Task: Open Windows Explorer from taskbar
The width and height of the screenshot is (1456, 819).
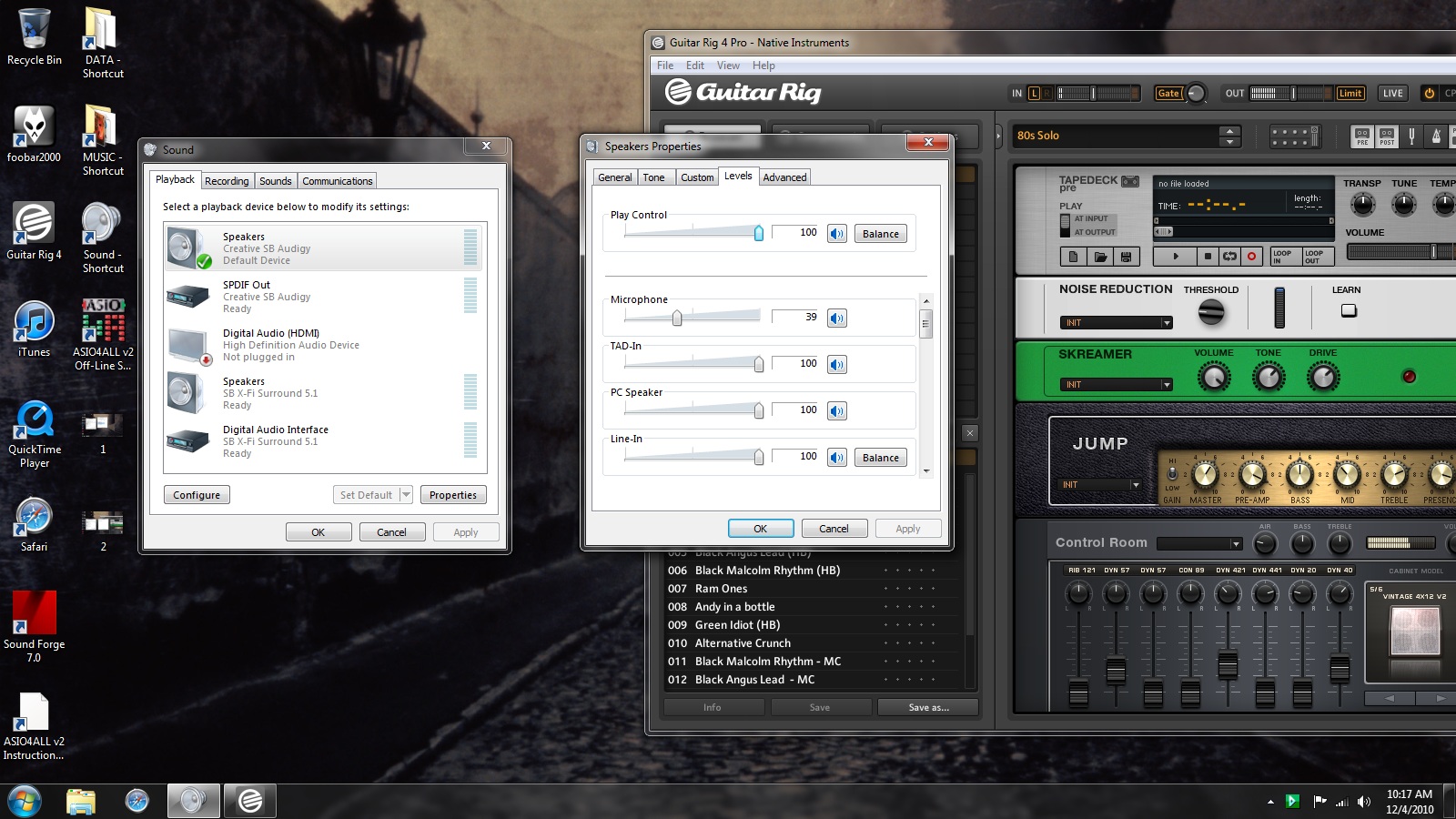Action: point(81,801)
